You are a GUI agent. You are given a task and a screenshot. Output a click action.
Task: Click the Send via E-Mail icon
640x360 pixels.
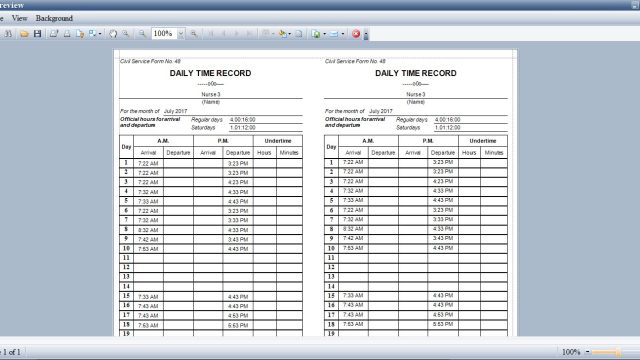(334, 34)
